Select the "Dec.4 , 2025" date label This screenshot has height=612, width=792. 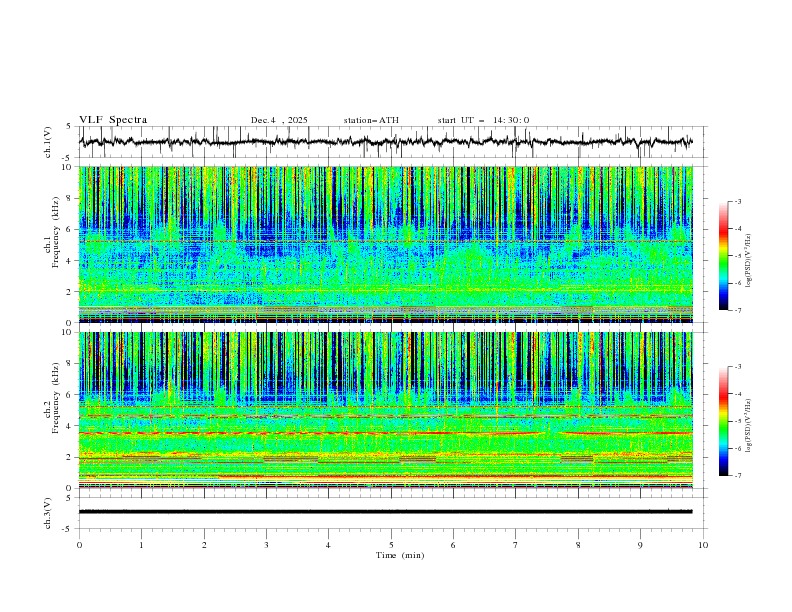pyautogui.click(x=279, y=120)
